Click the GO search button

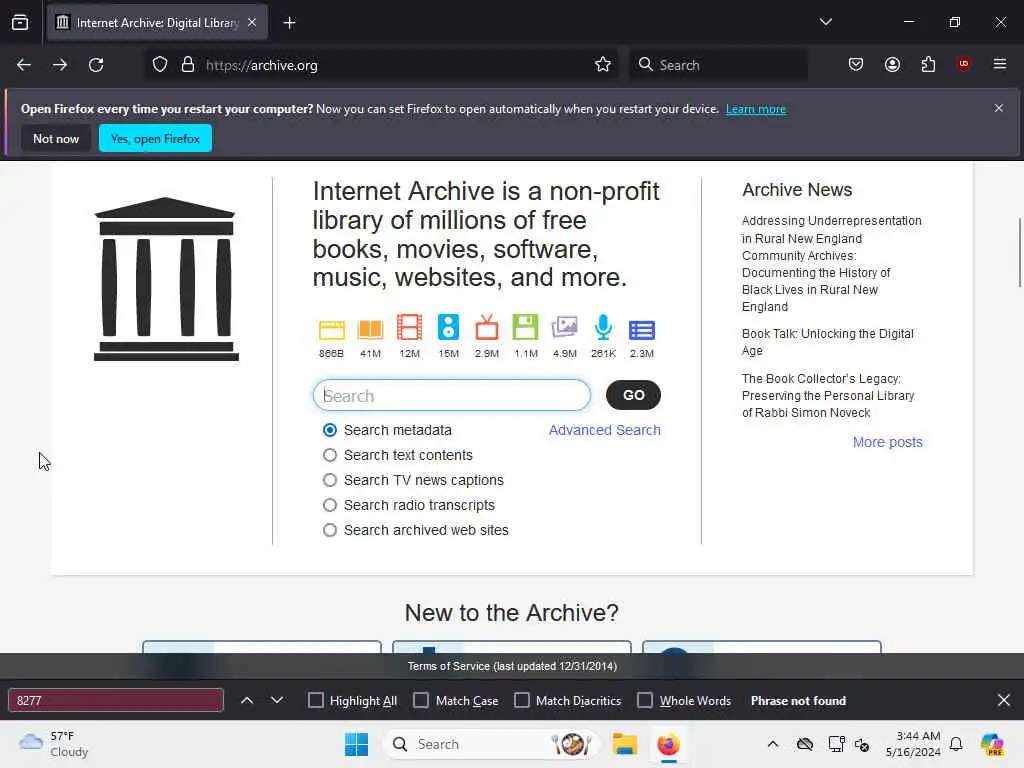[x=633, y=395]
